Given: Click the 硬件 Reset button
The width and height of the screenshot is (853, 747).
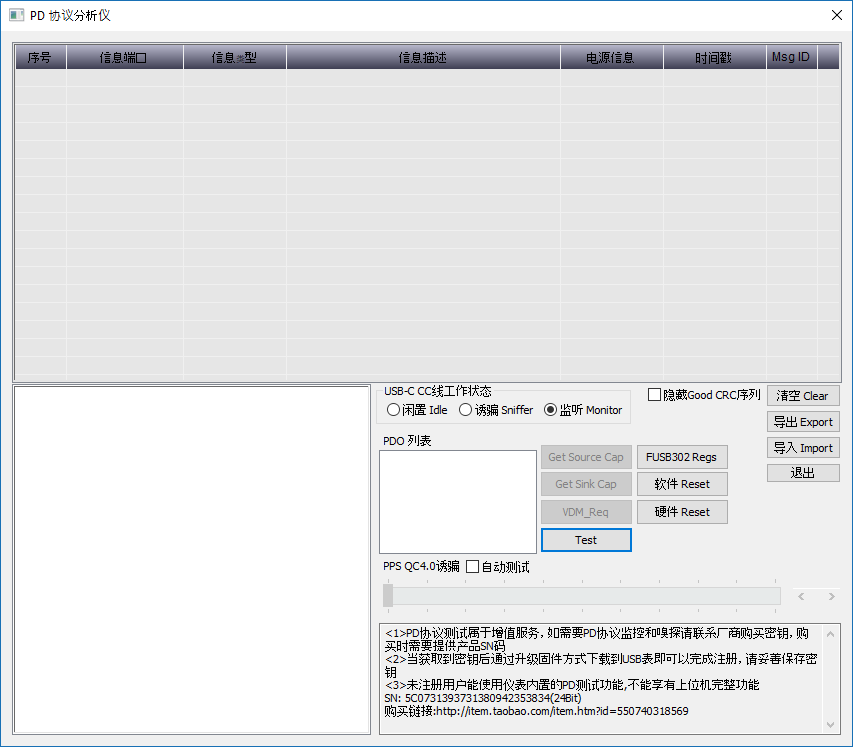Looking at the screenshot, I should 682,512.
